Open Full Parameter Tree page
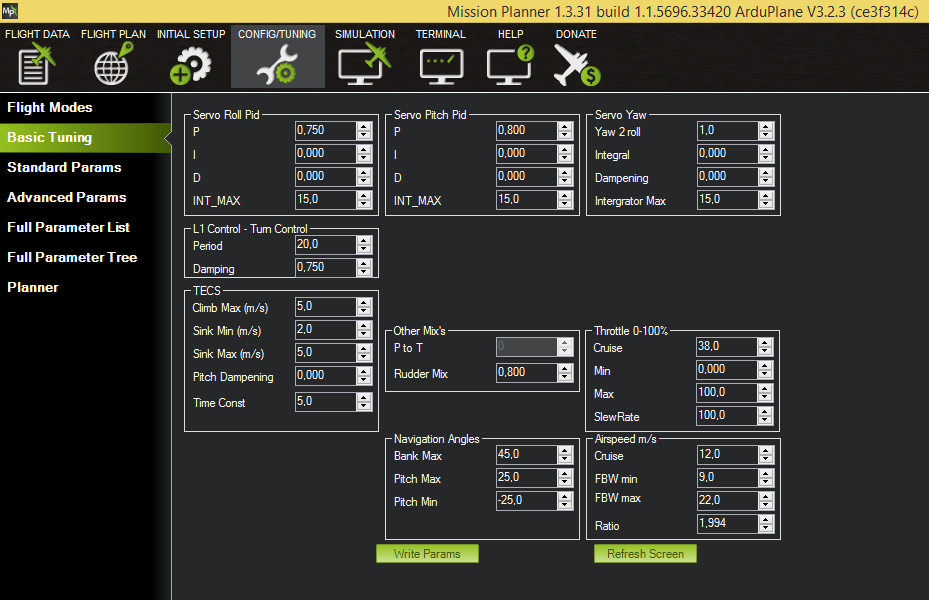929x600 pixels. pos(72,257)
